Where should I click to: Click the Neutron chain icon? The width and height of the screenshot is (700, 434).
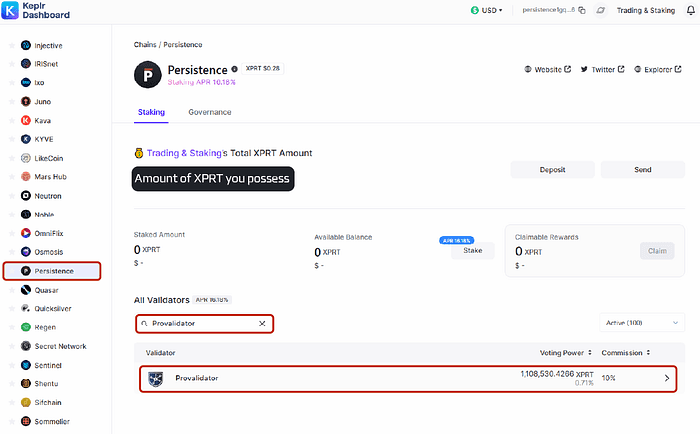click(26, 196)
